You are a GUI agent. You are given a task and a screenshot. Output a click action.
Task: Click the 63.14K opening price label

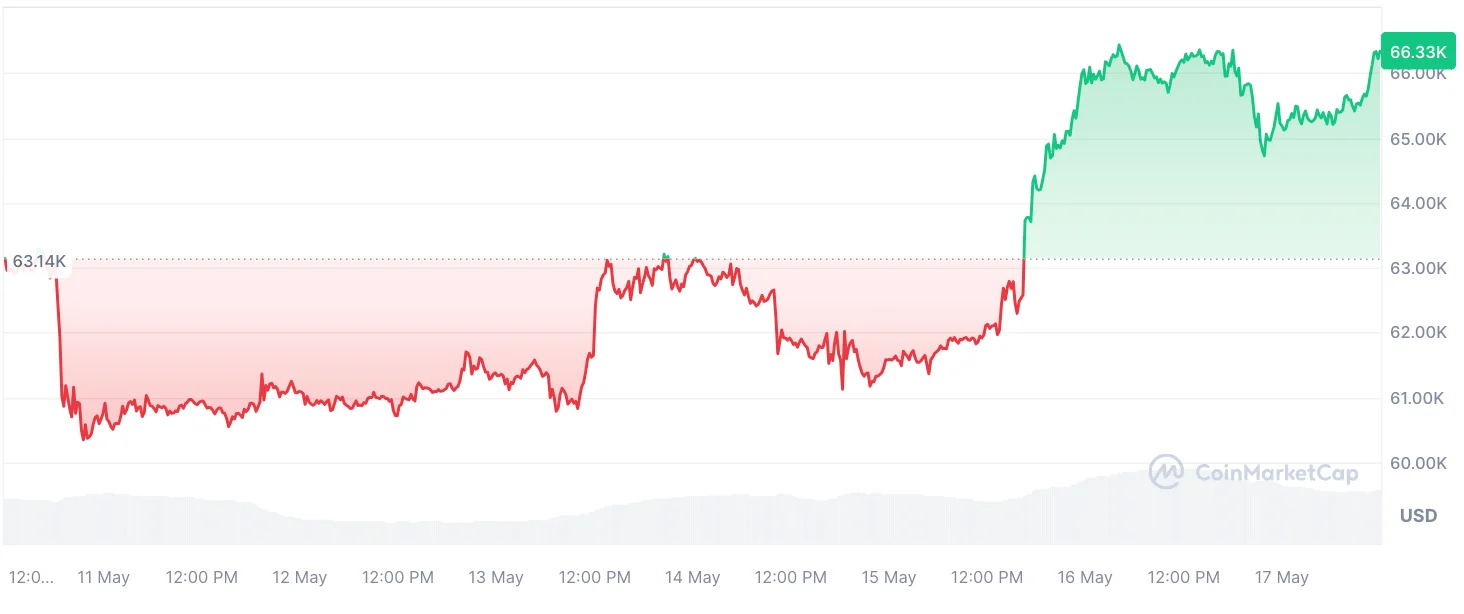pyautogui.click(x=39, y=262)
